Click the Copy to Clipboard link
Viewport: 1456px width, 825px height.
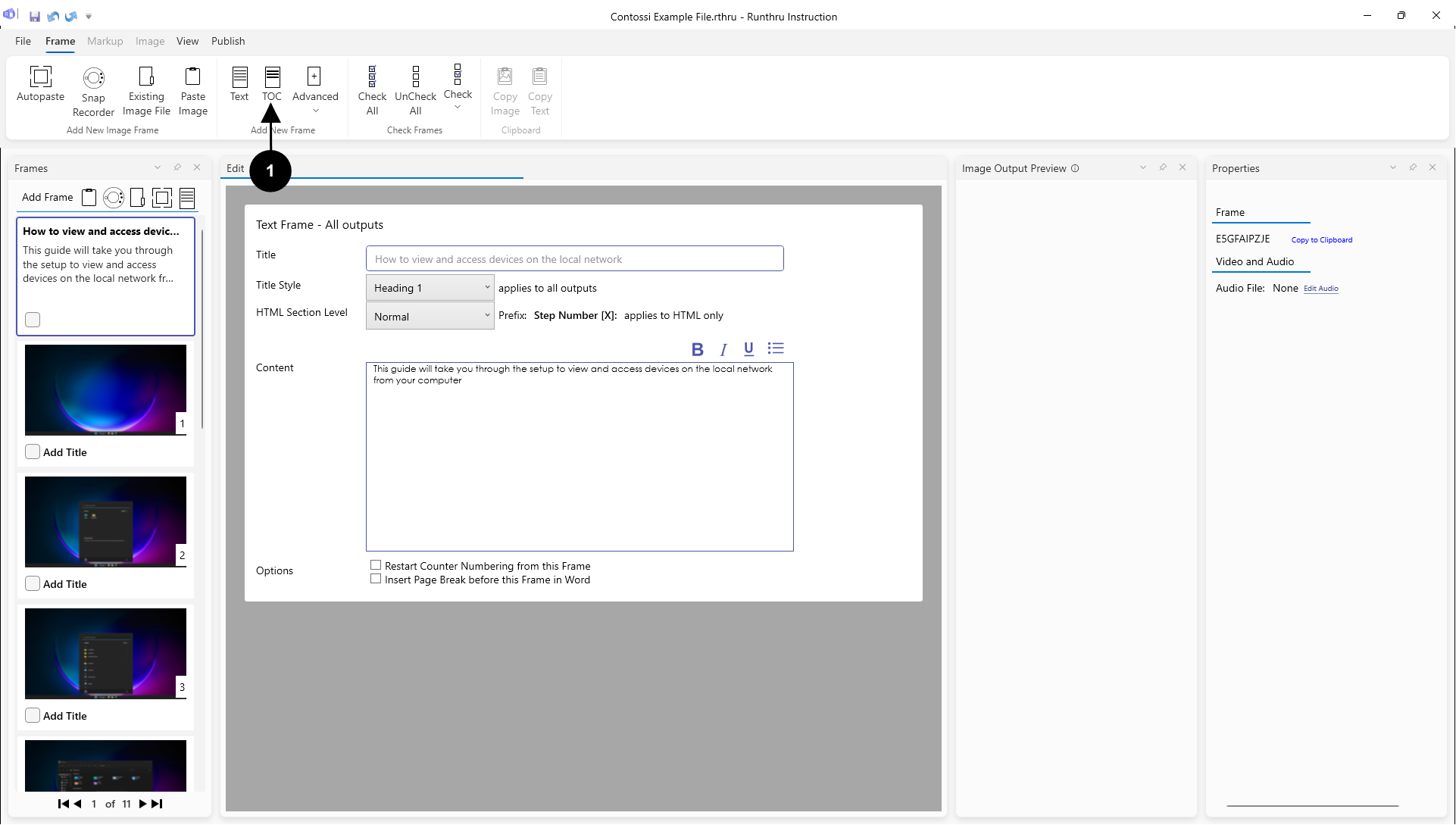pos(1321,240)
